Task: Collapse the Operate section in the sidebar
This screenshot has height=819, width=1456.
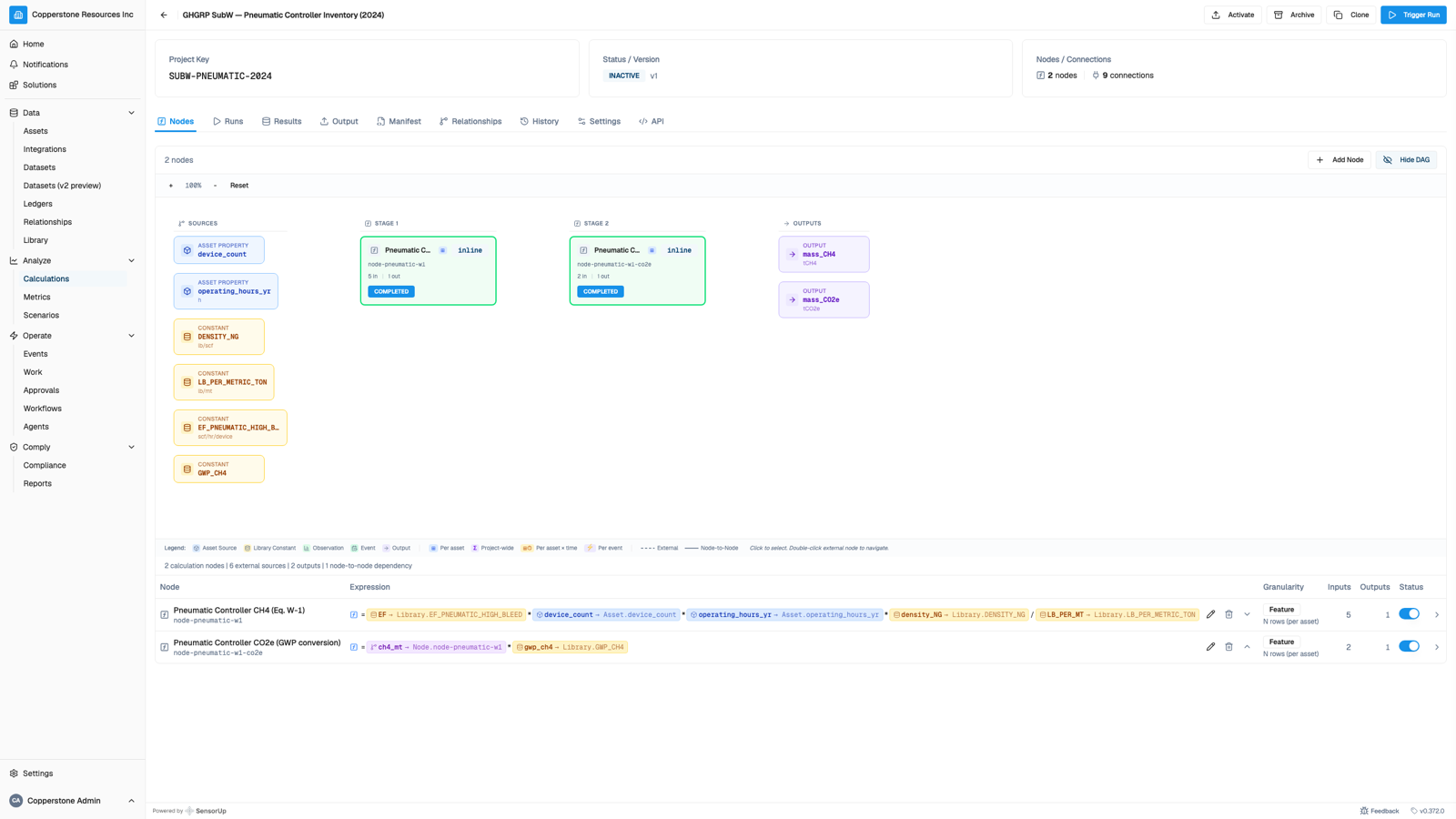Action: [131, 336]
